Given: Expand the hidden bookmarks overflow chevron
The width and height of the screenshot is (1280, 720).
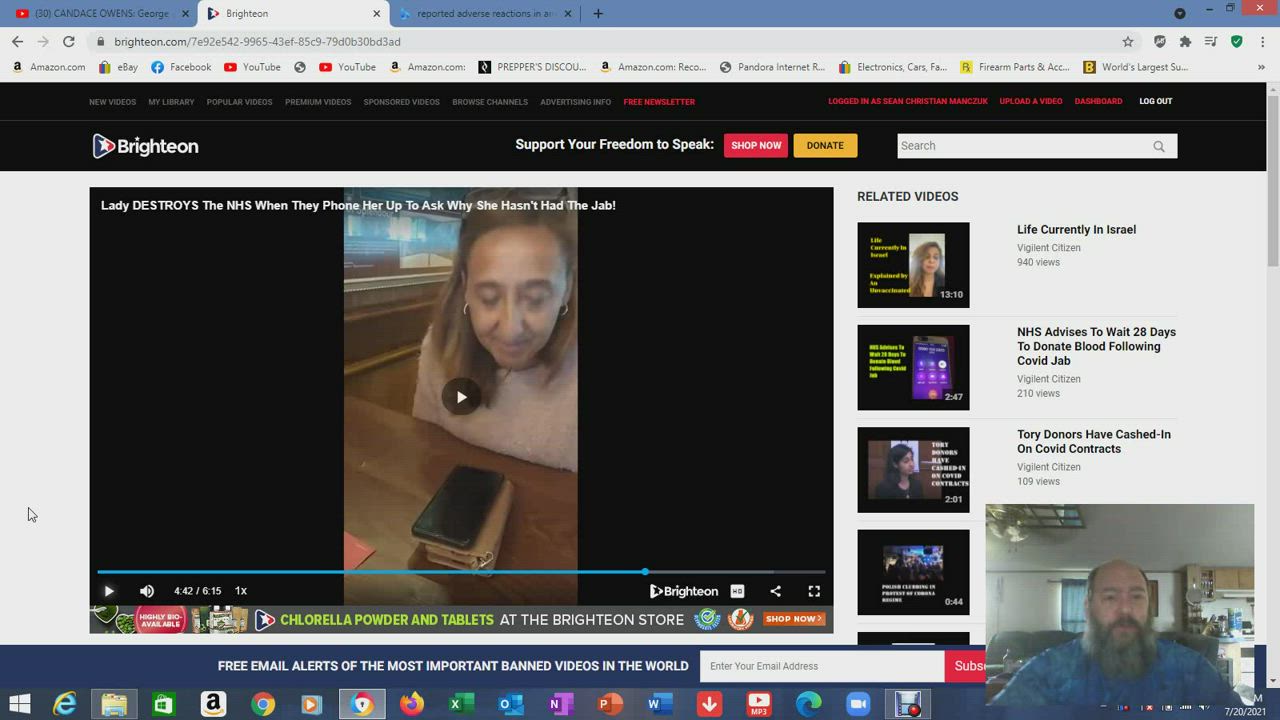Looking at the screenshot, I should [1261, 67].
